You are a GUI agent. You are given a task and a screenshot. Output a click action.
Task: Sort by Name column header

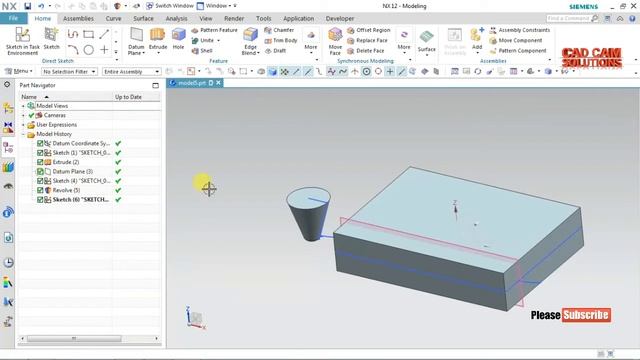tap(66, 97)
